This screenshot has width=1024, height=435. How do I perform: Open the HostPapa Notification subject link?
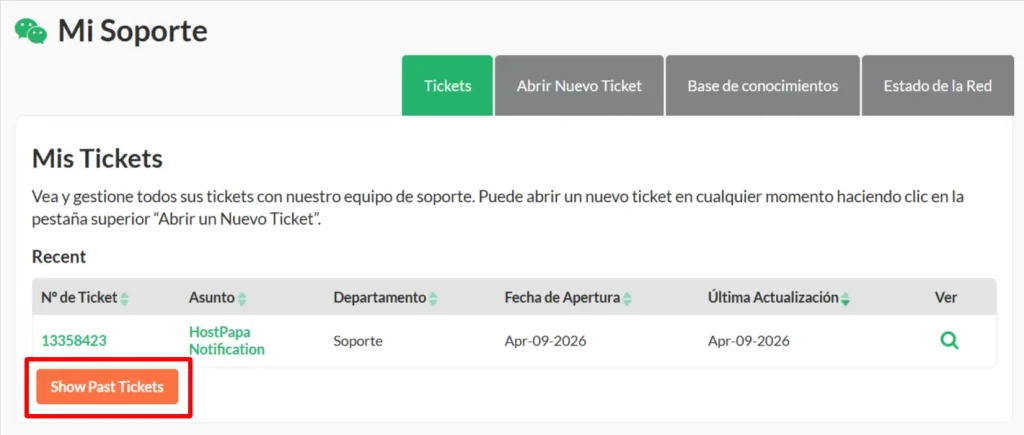pyautogui.click(x=227, y=341)
